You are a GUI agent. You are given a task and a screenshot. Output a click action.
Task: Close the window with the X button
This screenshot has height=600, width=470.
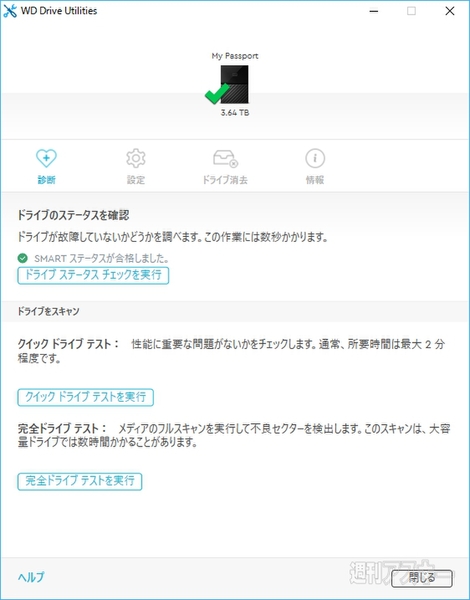(x=450, y=11)
